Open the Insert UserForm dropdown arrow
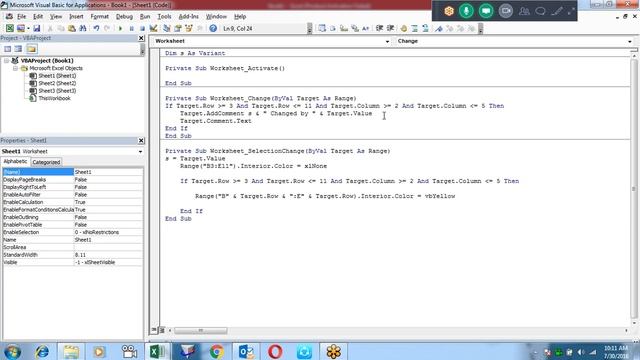The width and height of the screenshot is (640, 360). (28, 28)
